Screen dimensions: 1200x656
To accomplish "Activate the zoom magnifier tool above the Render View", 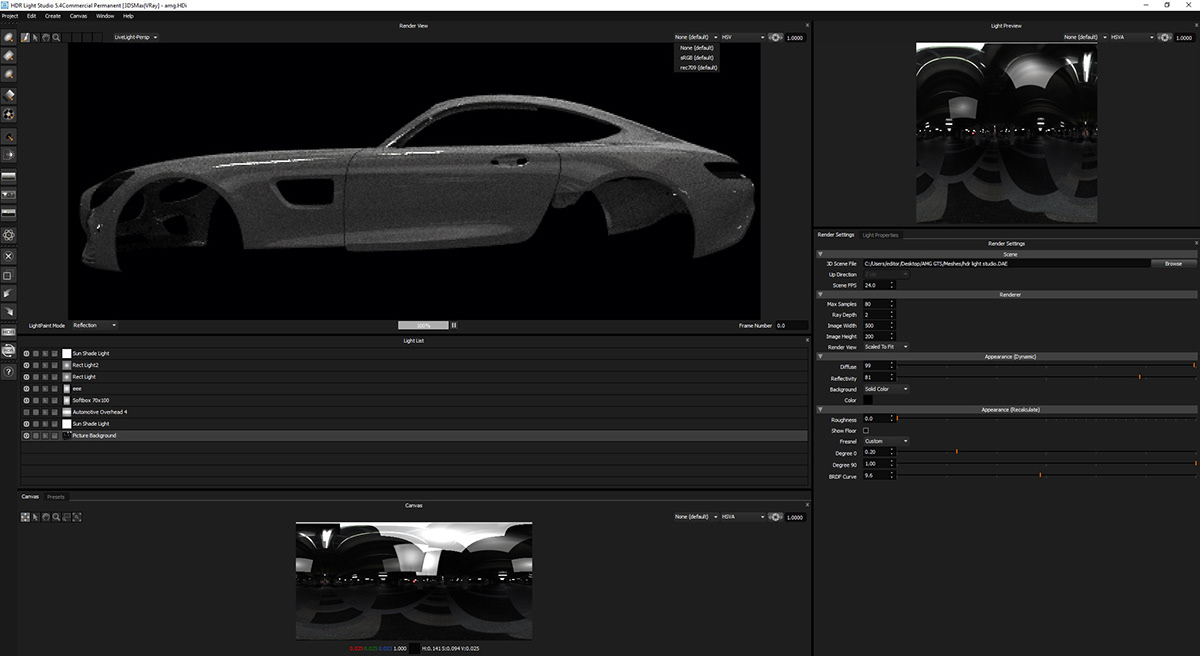I will pos(56,37).
